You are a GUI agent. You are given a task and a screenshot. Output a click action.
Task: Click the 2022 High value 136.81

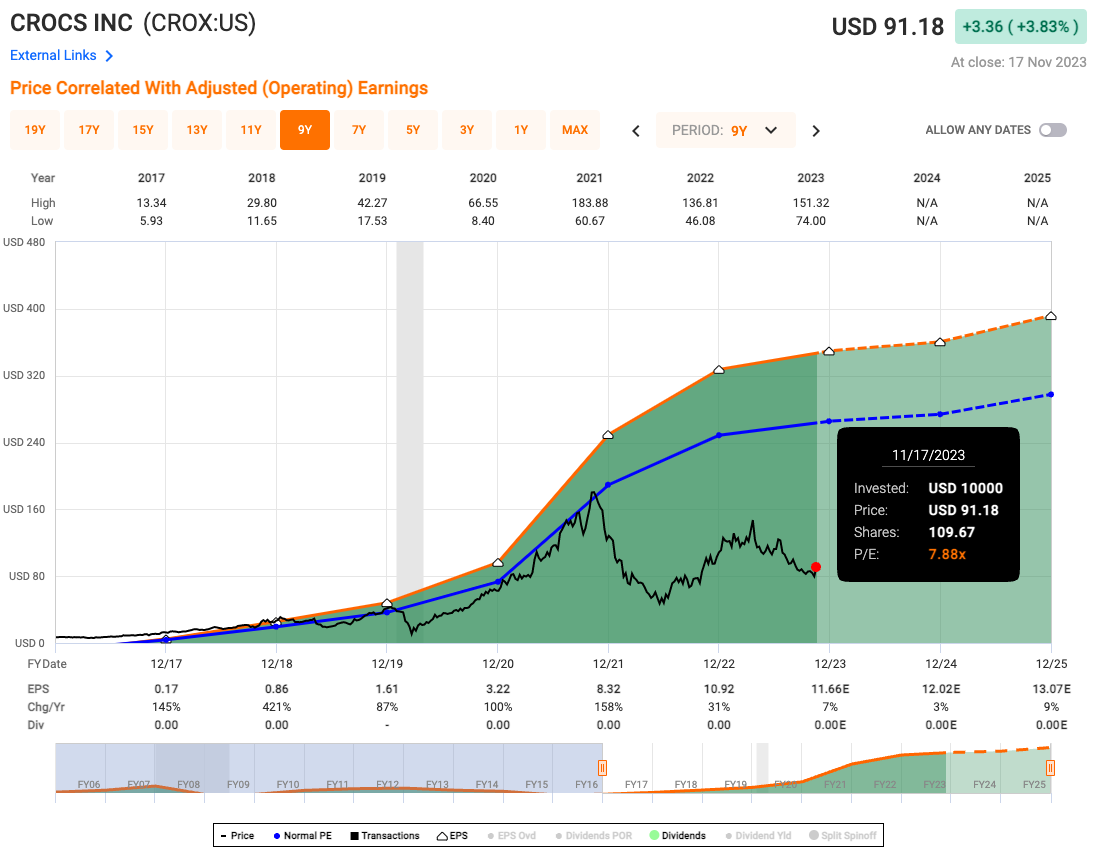click(700, 203)
